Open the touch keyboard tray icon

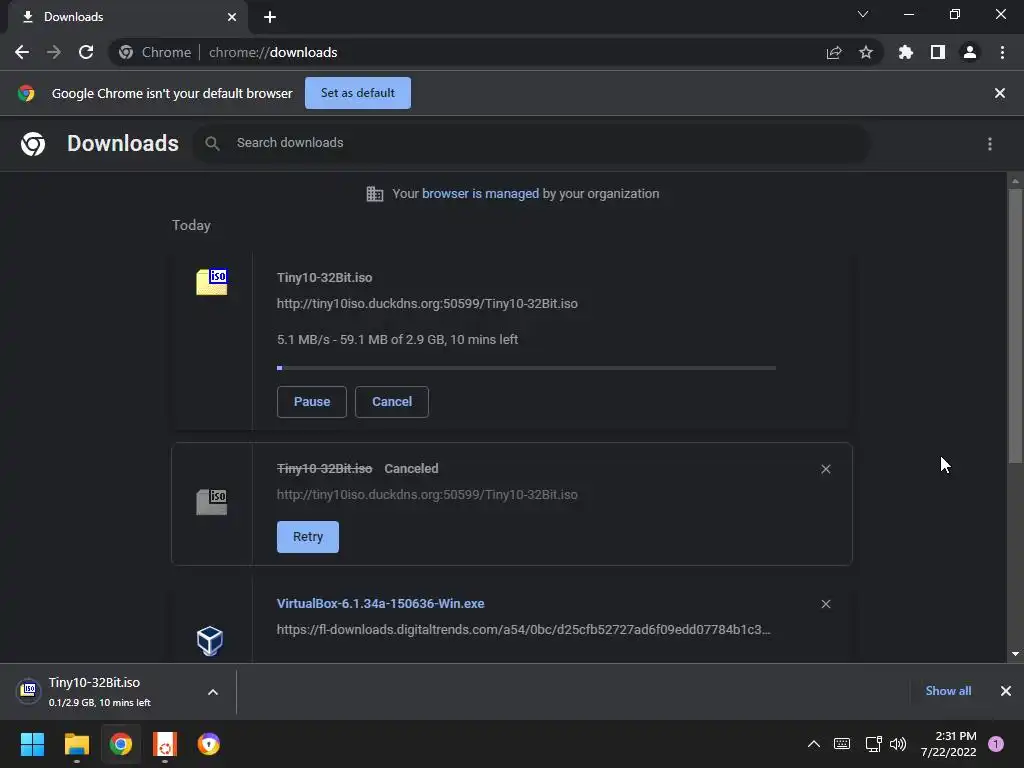842,744
